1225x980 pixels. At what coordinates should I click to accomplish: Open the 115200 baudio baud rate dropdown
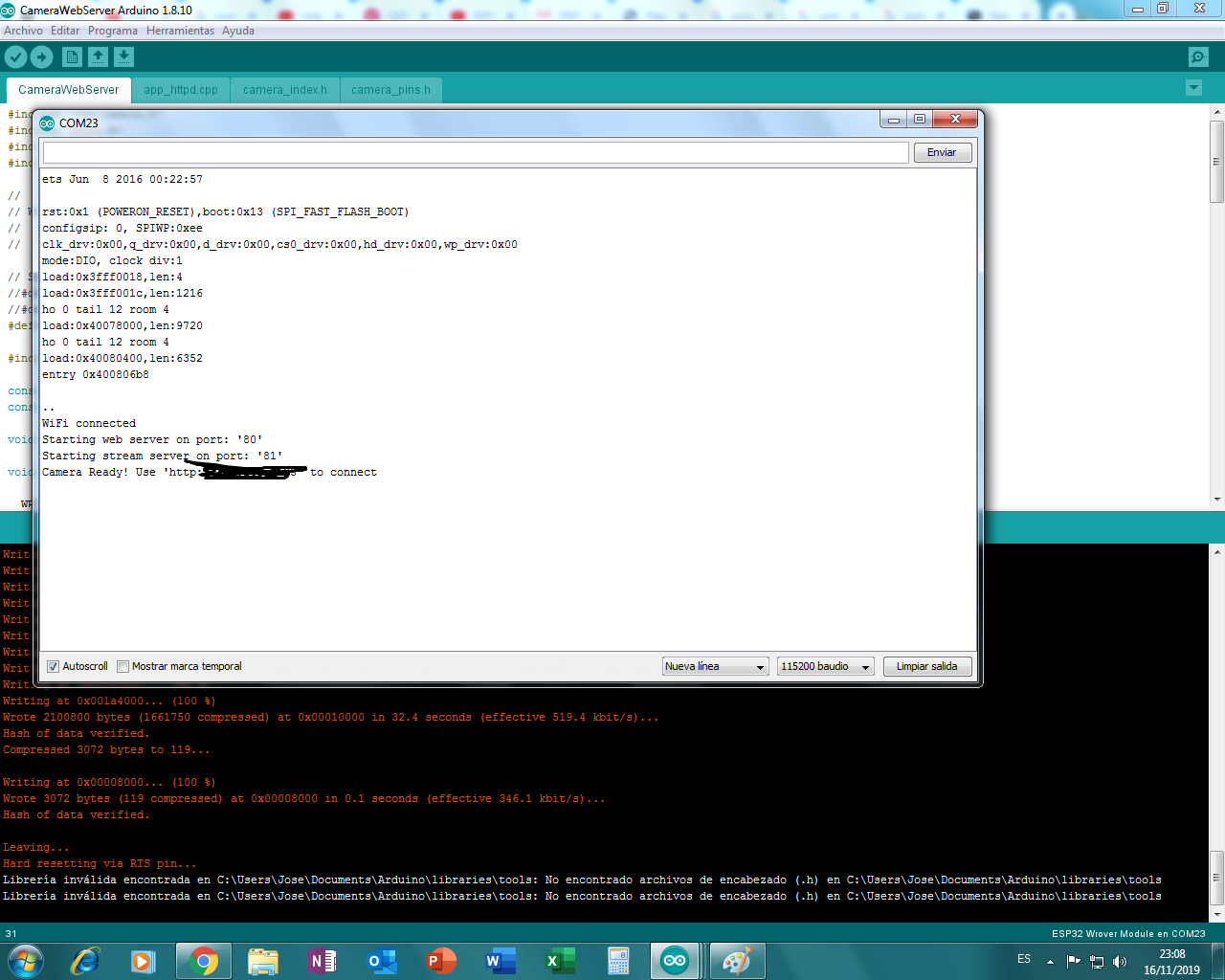pos(826,666)
